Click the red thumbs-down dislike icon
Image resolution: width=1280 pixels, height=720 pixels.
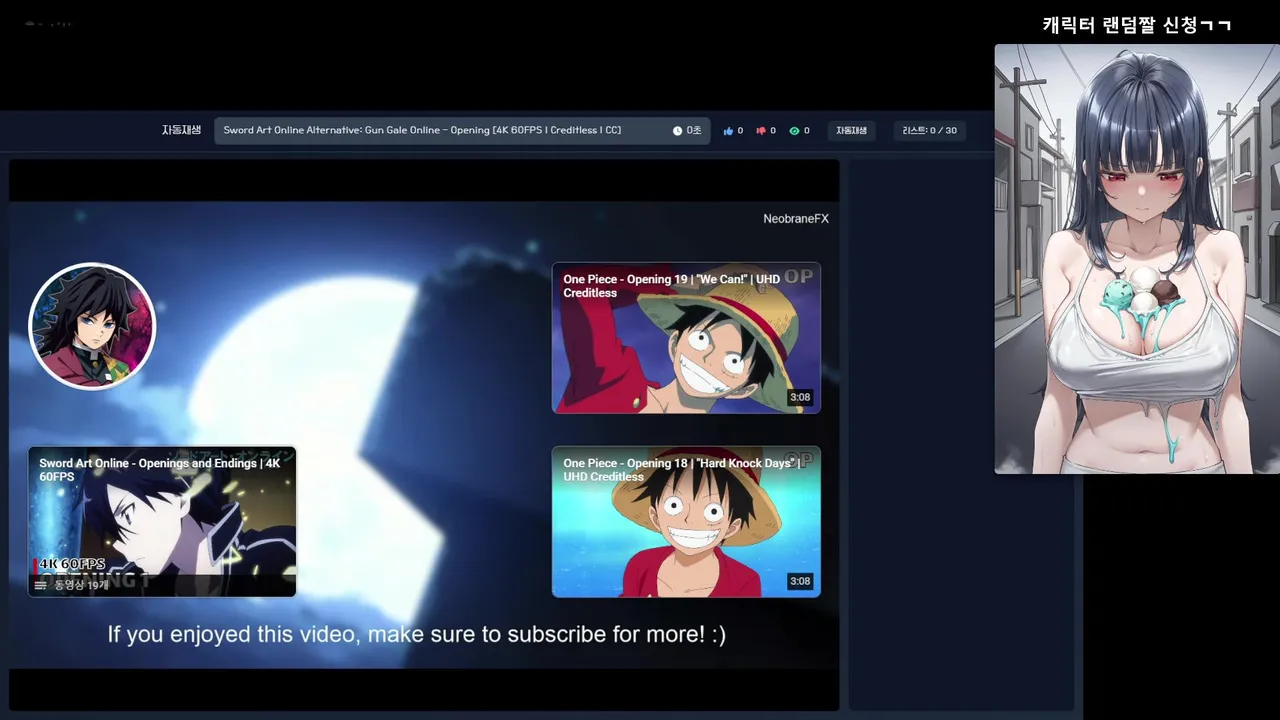point(761,131)
